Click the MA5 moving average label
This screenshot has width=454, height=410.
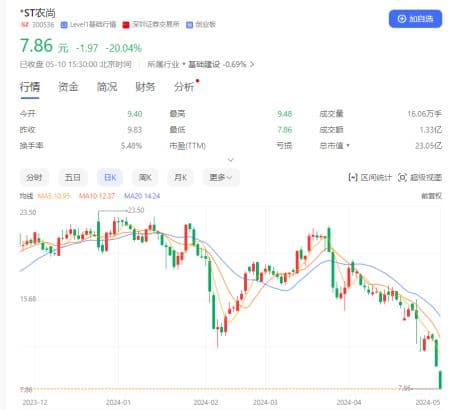coord(54,196)
